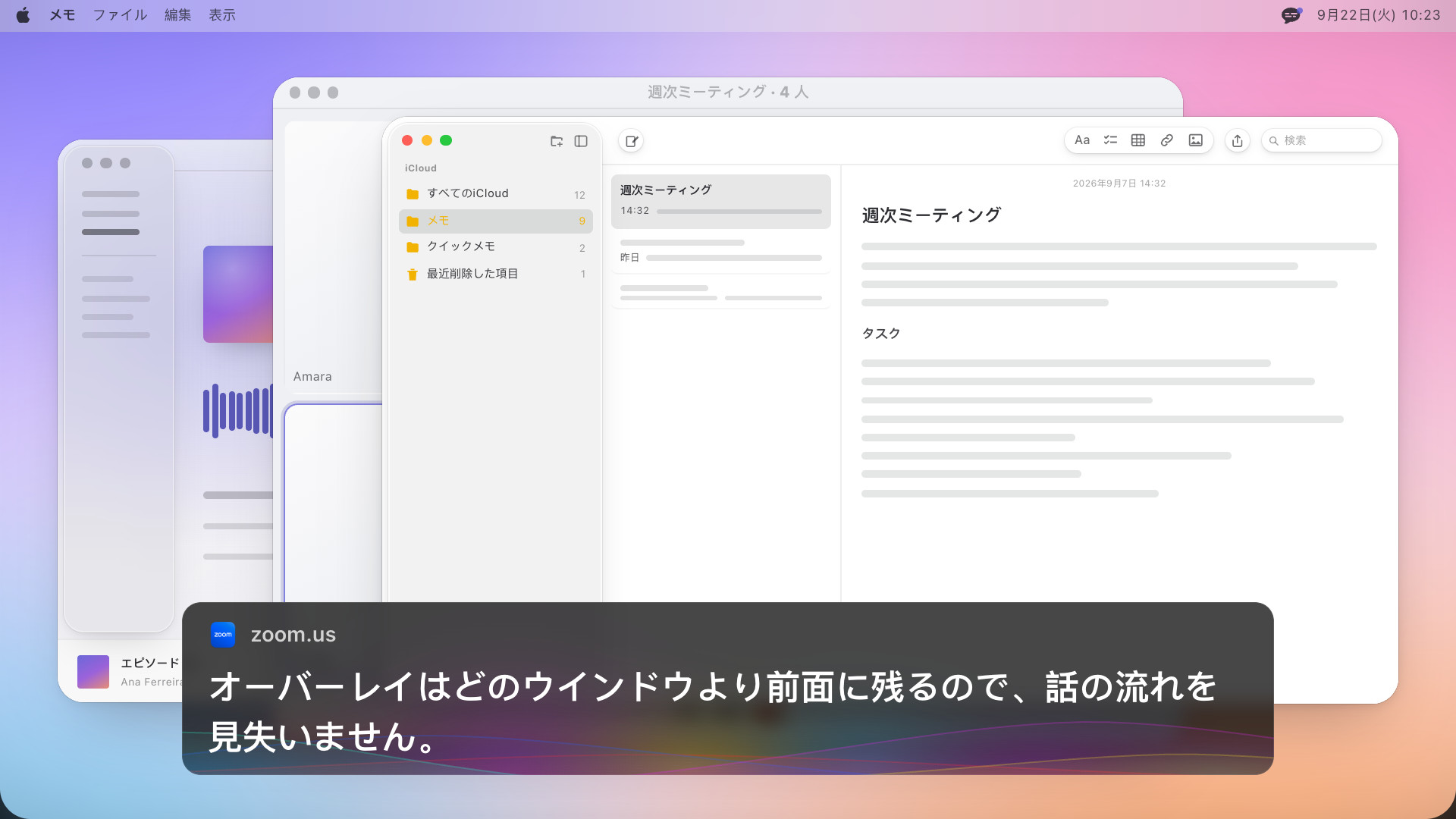Open the Apple menu
The image size is (1456, 819).
[23, 15]
